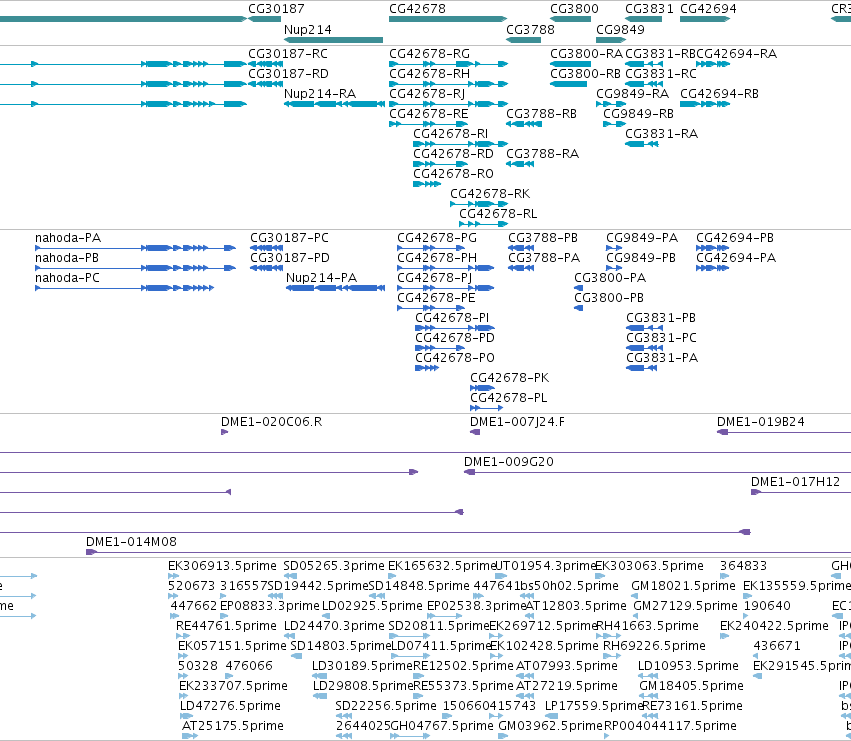
Task: Select transcript CG42694-RB
Action: (720, 94)
